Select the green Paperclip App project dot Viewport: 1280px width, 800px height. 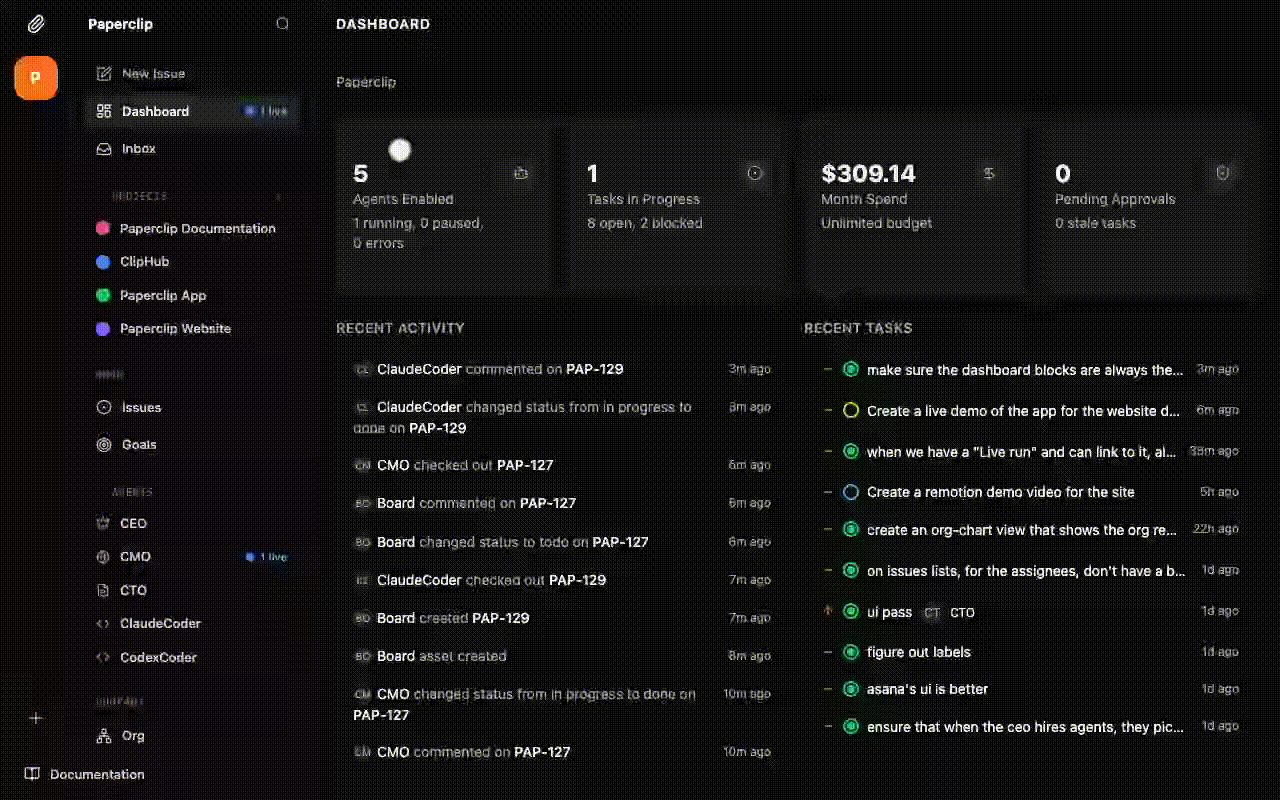click(102, 295)
